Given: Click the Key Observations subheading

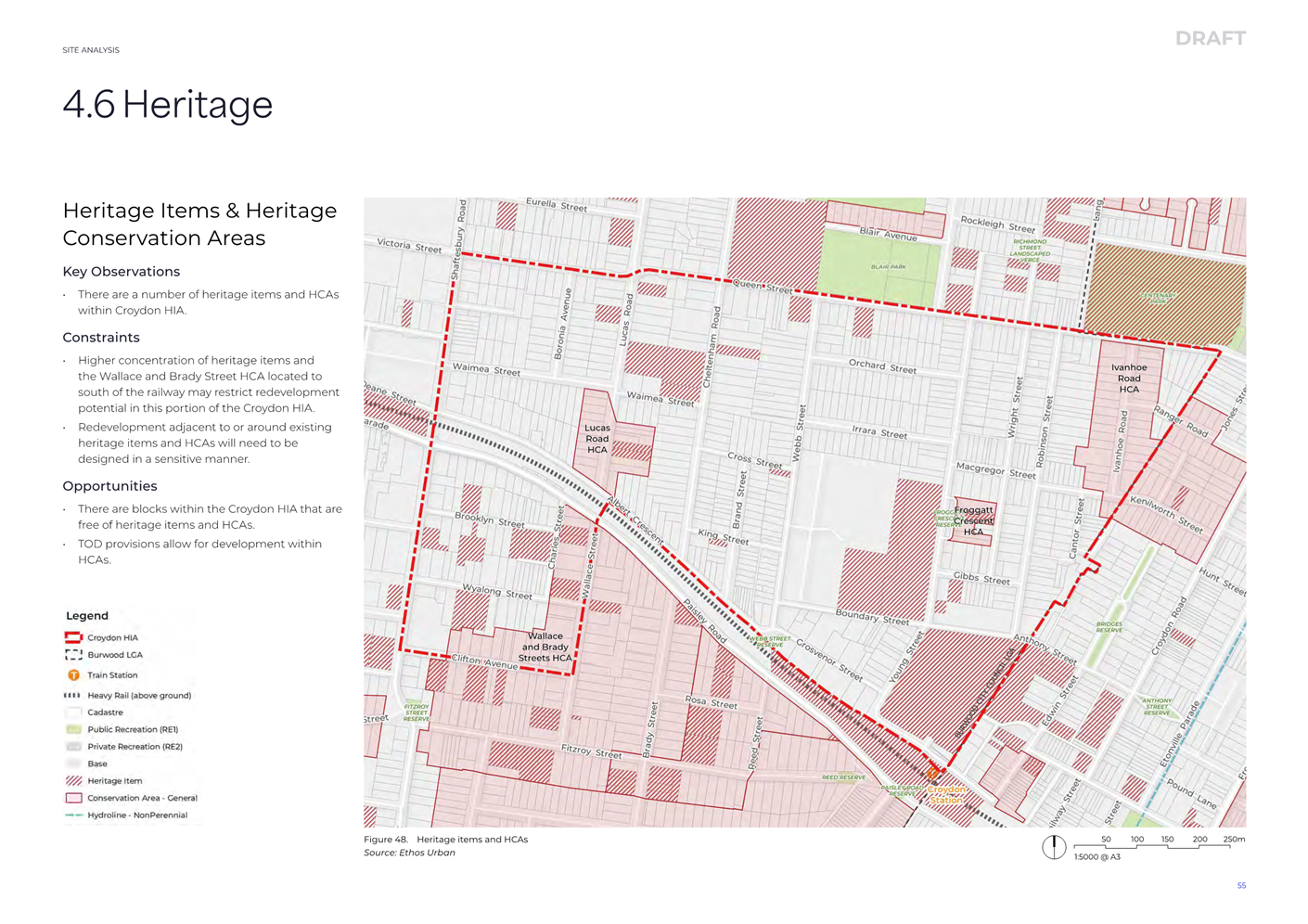Looking at the screenshot, I should point(122,272).
